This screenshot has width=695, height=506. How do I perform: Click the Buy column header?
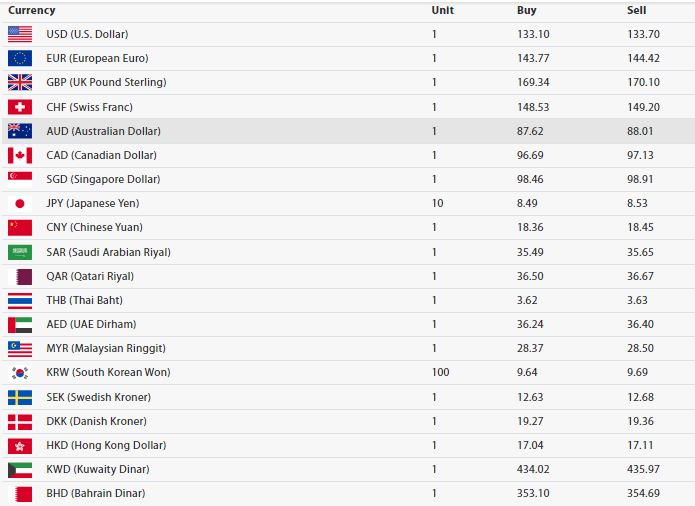[526, 10]
